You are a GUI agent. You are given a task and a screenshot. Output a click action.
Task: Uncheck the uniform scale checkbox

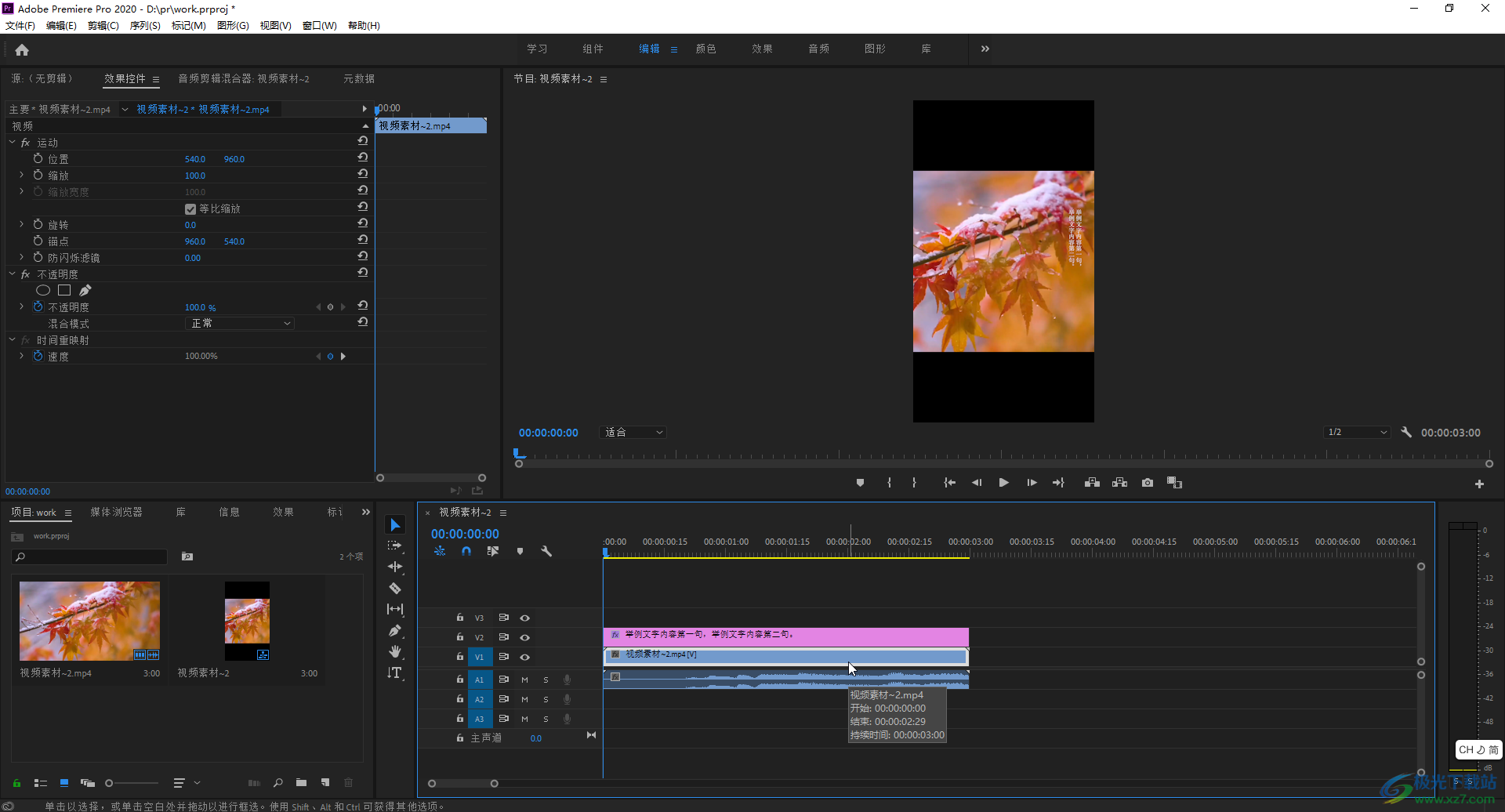coord(190,209)
